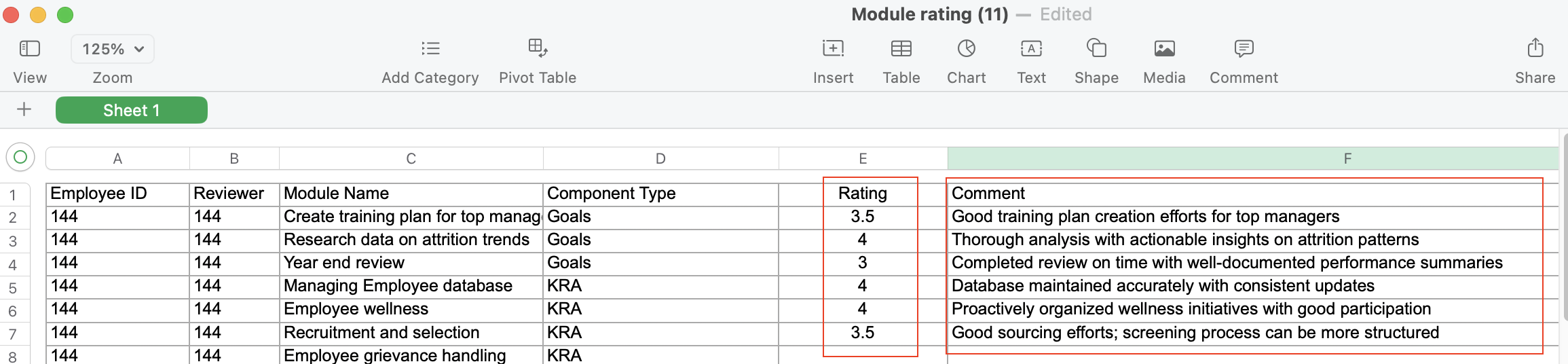Viewport: 1568px width, 364px height.
Task: Open the View sidebar options icon
Action: pyautogui.click(x=30, y=49)
